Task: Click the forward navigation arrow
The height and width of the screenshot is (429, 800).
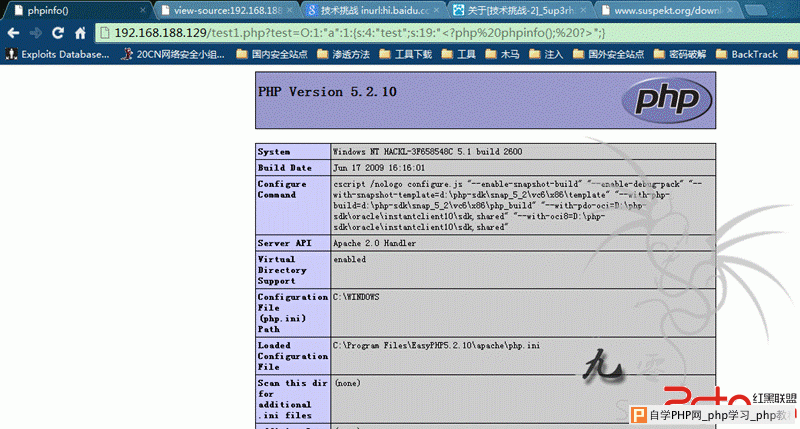Action: click(x=36, y=33)
